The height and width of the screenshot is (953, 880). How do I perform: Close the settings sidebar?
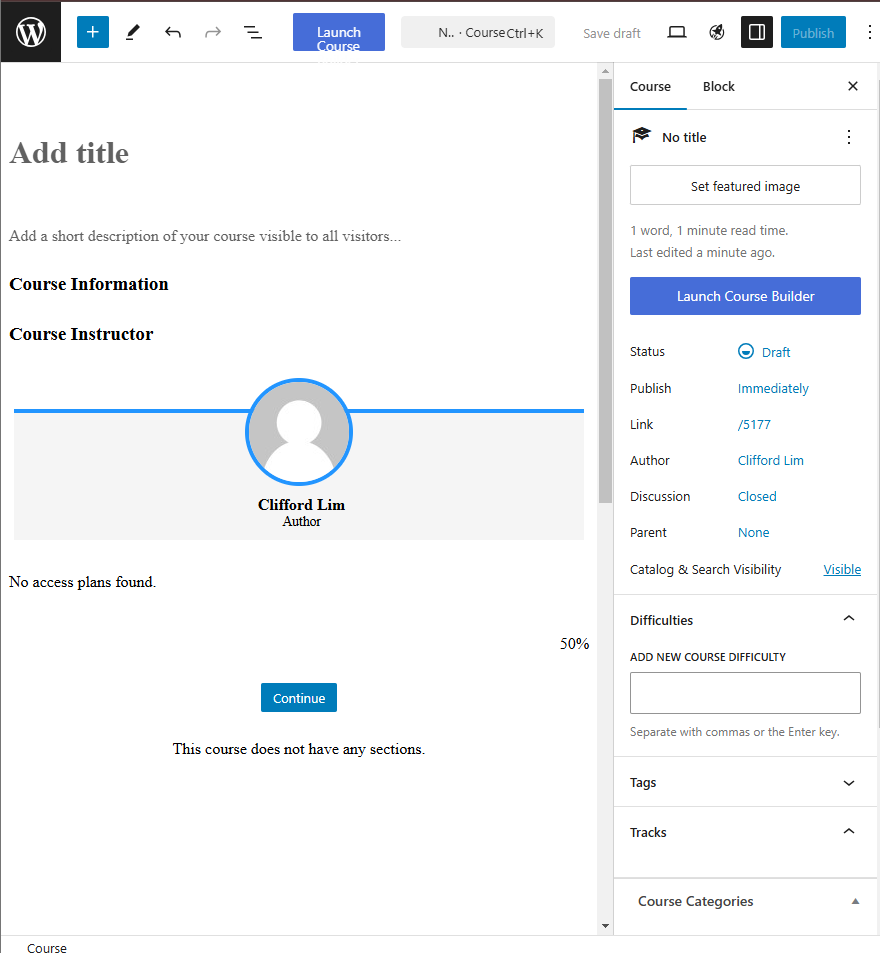tap(853, 86)
